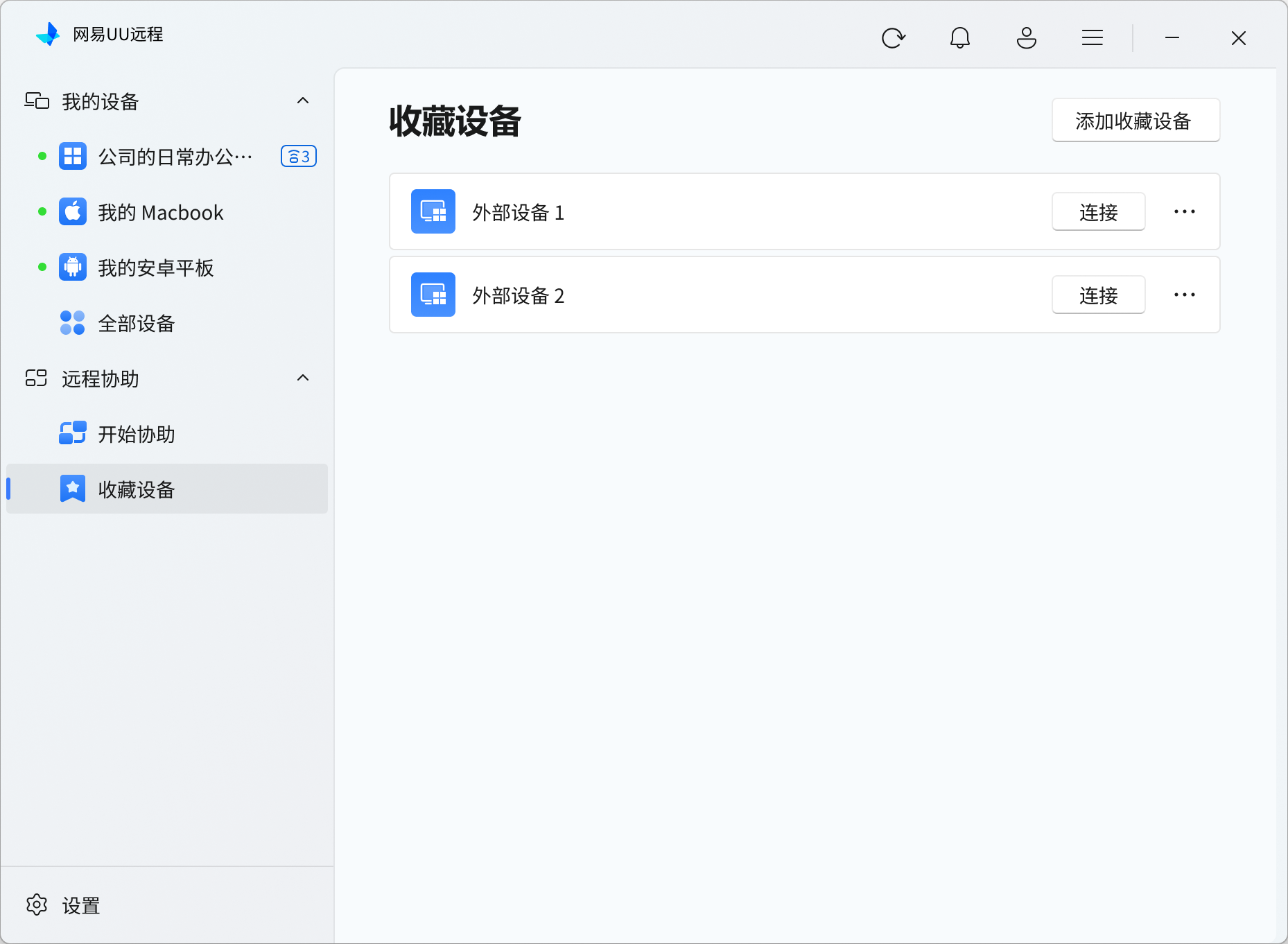Click the Windows icon of 公司的日常办公
The height and width of the screenshot is (944, 1288).
(73, 156)
